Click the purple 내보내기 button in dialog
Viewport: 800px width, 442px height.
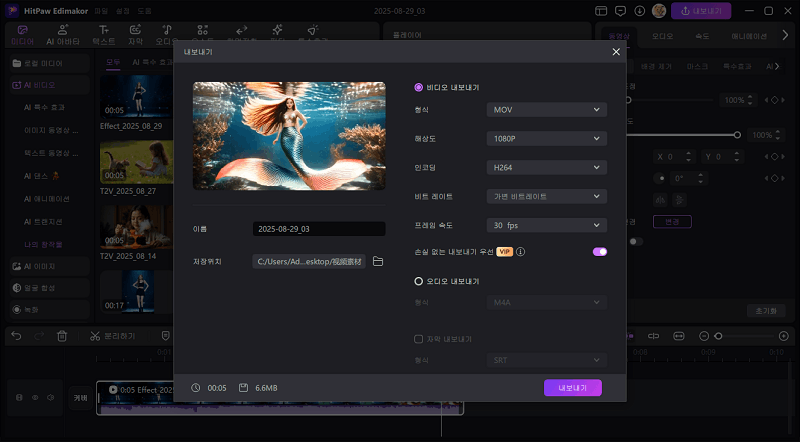(x=572, y=387)
